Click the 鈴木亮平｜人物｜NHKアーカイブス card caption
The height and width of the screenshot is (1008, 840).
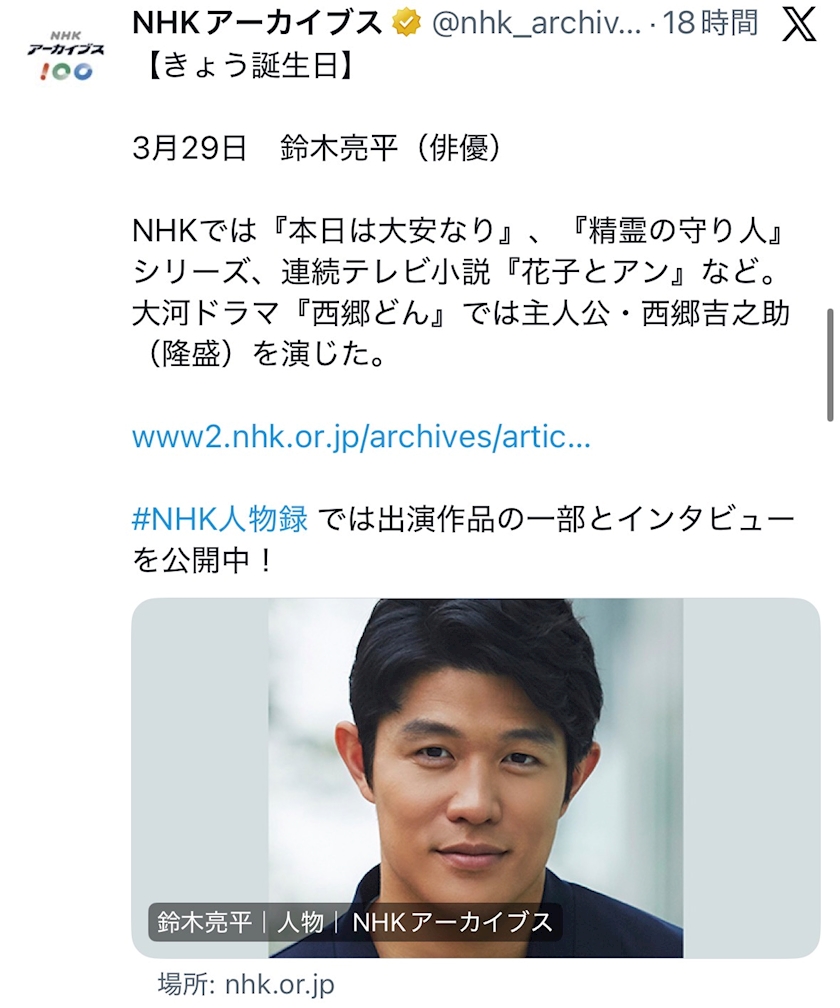[x=355, y=922]
